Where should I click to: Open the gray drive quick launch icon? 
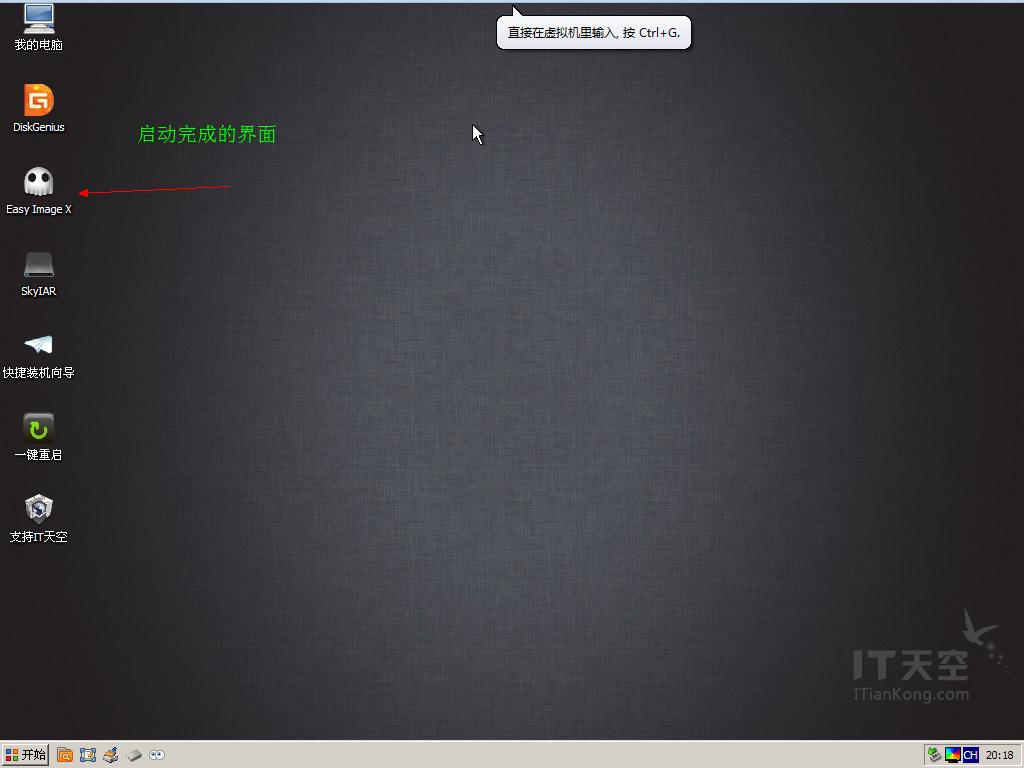(134, 755)
